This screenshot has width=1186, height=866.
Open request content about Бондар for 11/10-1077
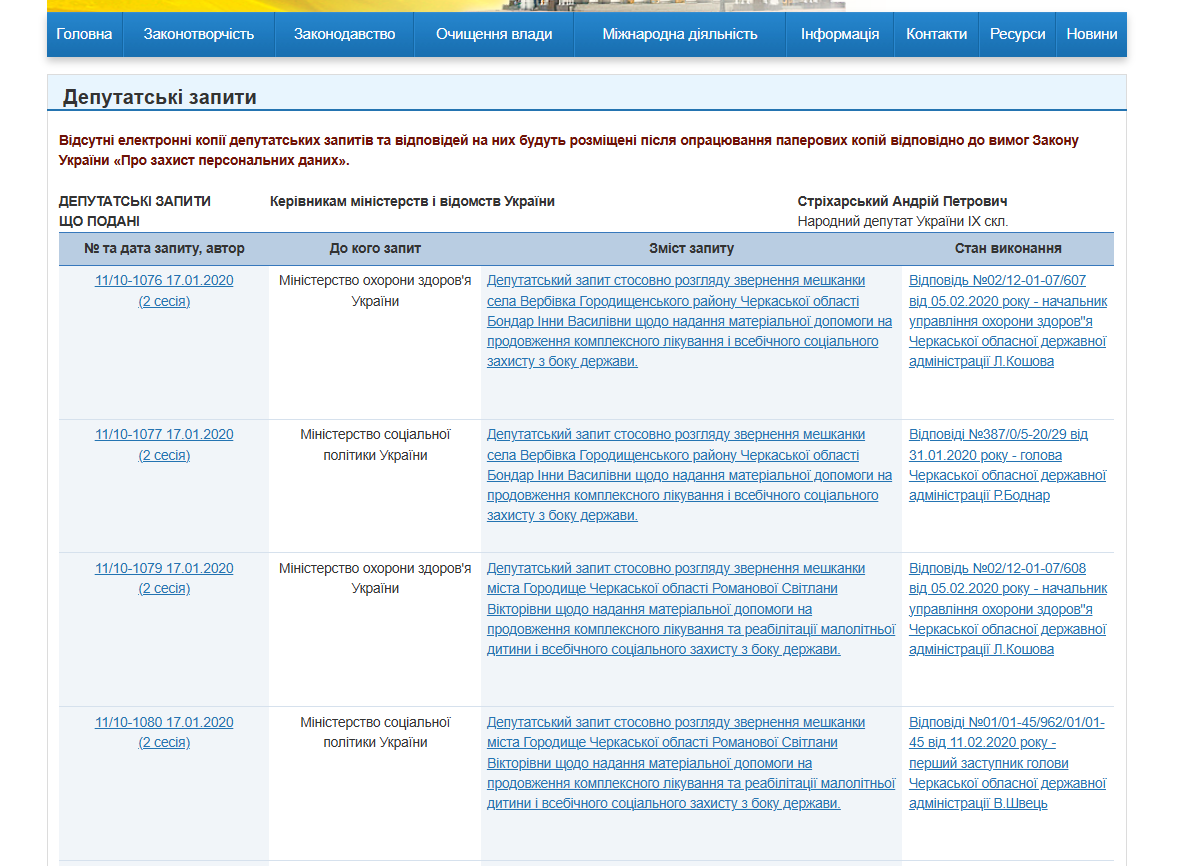(689, 475)
